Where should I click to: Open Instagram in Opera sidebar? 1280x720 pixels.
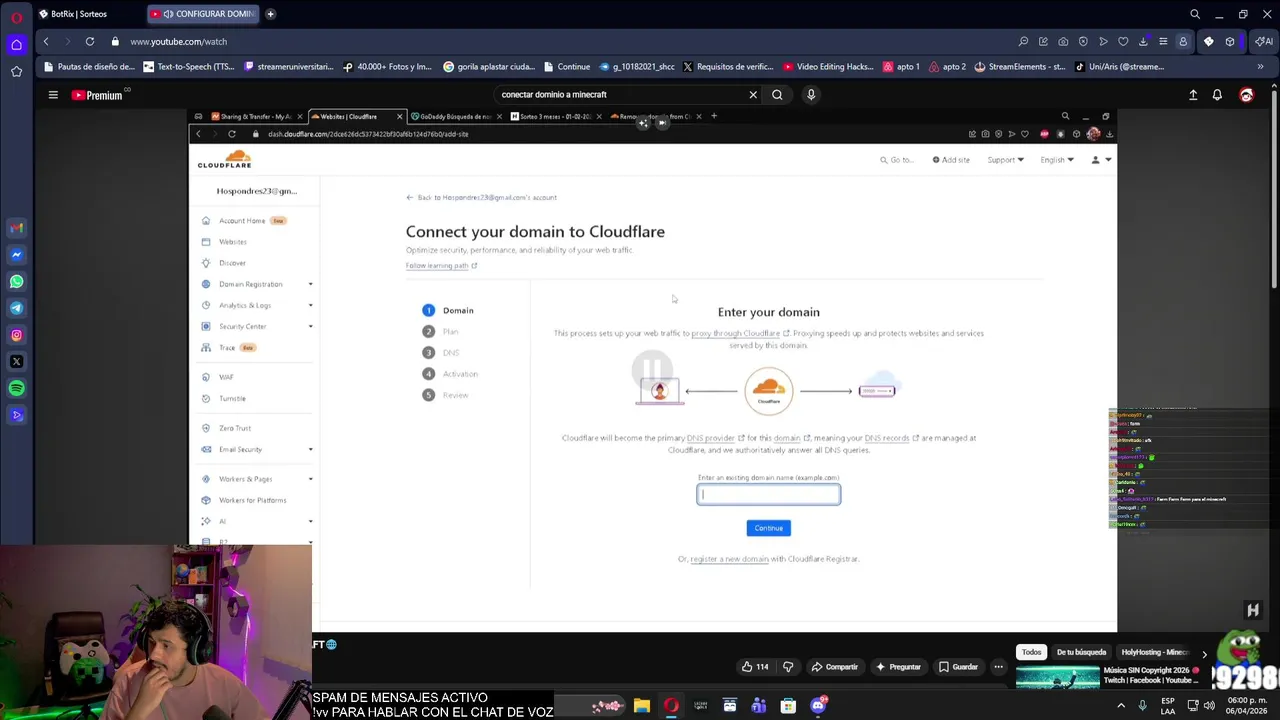point(16,335)
